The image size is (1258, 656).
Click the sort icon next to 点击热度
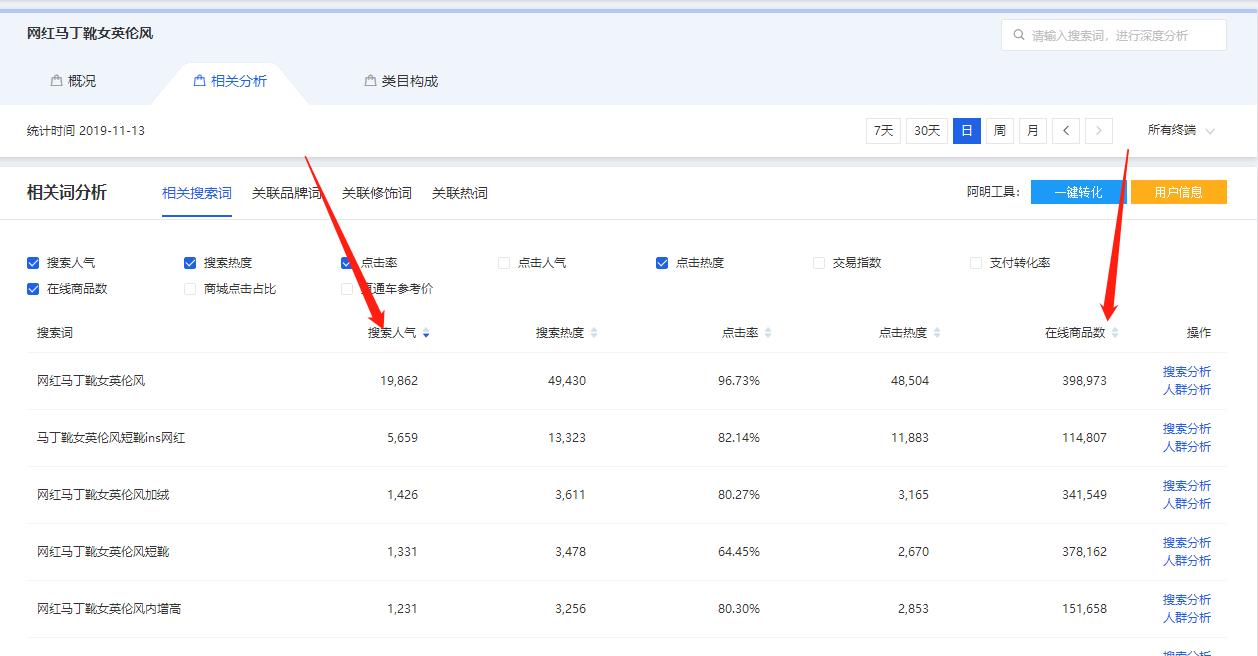[935, 333]
